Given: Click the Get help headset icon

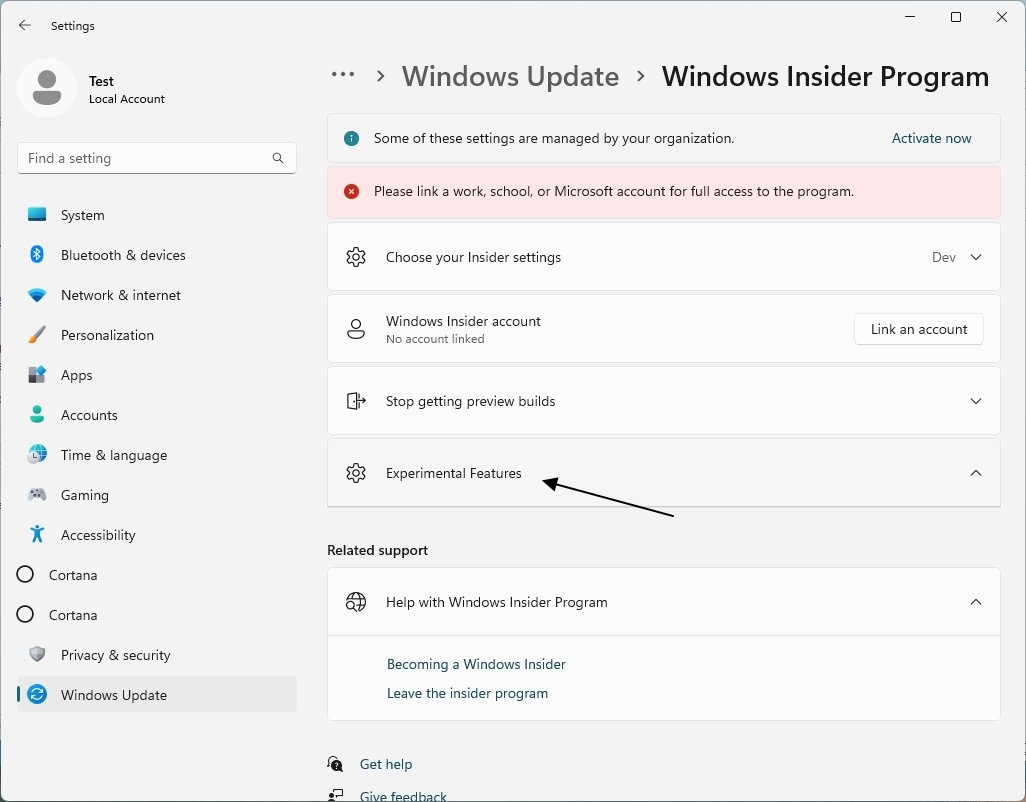Looking at the screenshot, I should coord(335,764).
